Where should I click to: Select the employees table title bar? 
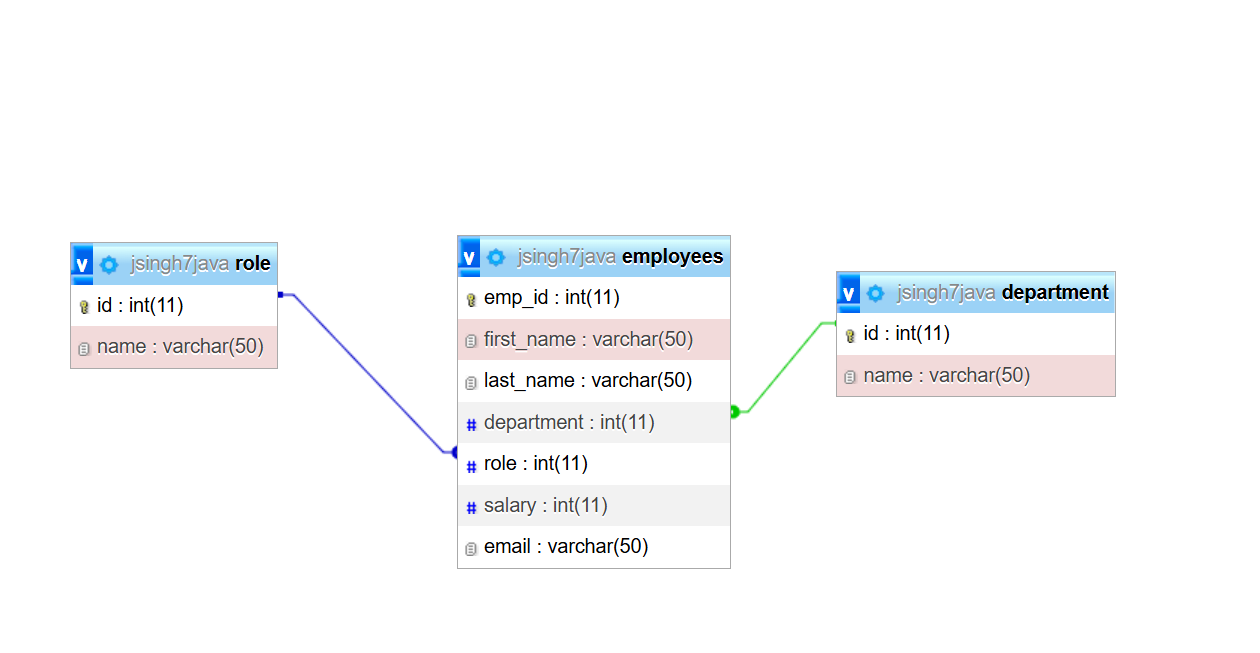coord(593,256)
